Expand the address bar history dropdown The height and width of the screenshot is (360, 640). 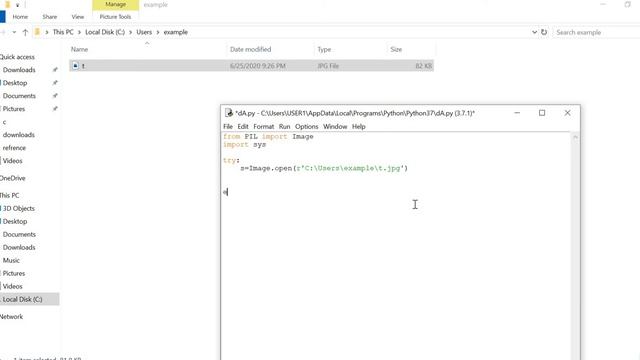click(534, 32)
